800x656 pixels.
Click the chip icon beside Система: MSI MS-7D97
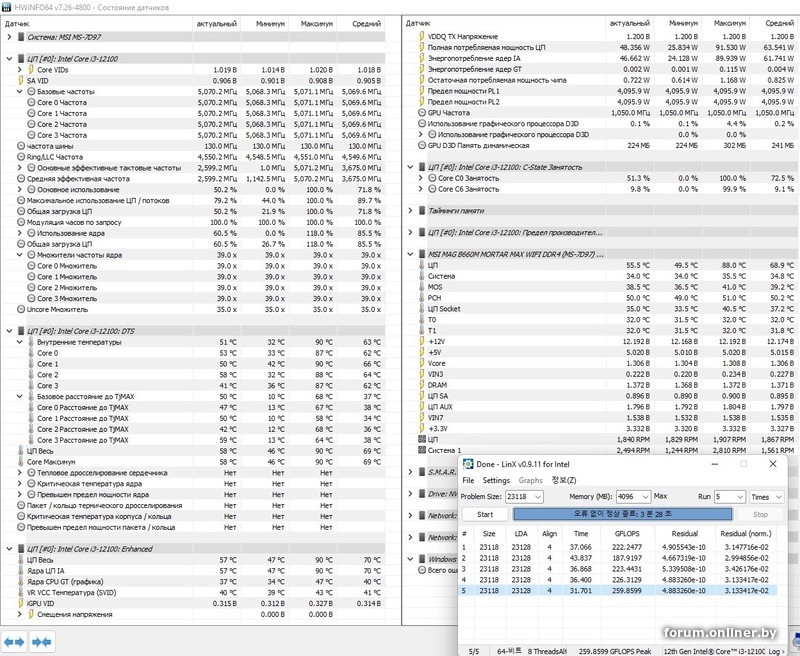click(x=20, y=36)
